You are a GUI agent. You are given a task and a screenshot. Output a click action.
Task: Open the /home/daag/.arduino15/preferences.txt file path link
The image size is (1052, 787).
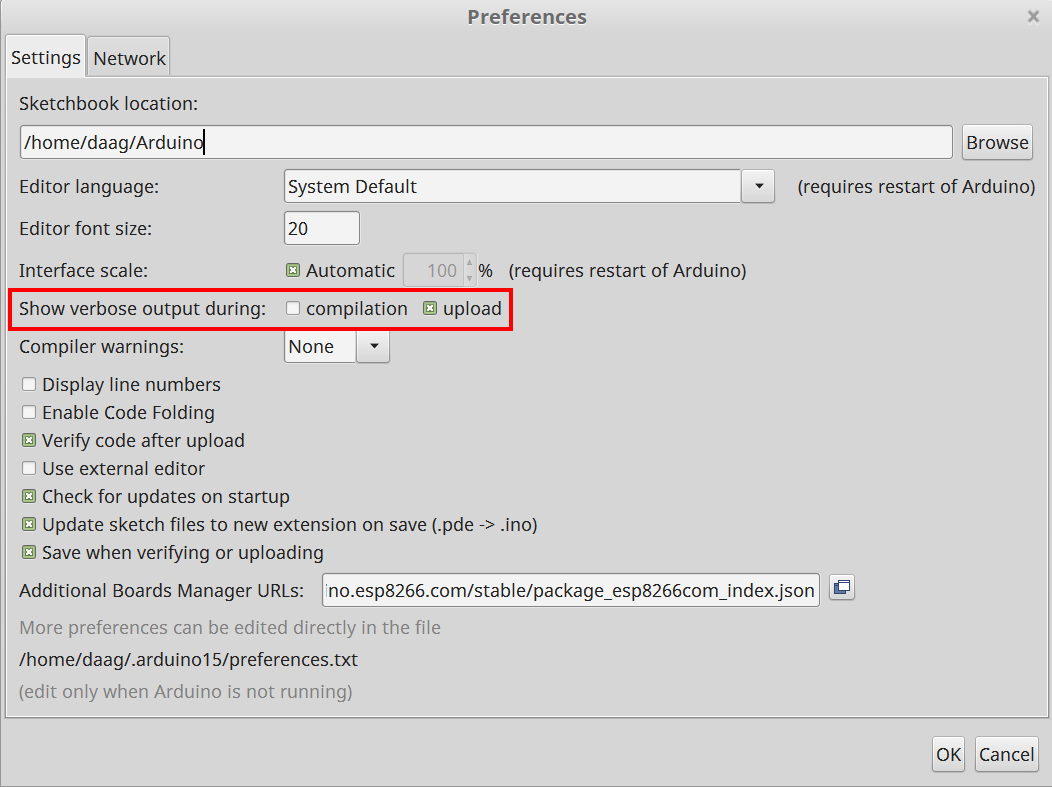coord(189,660)
